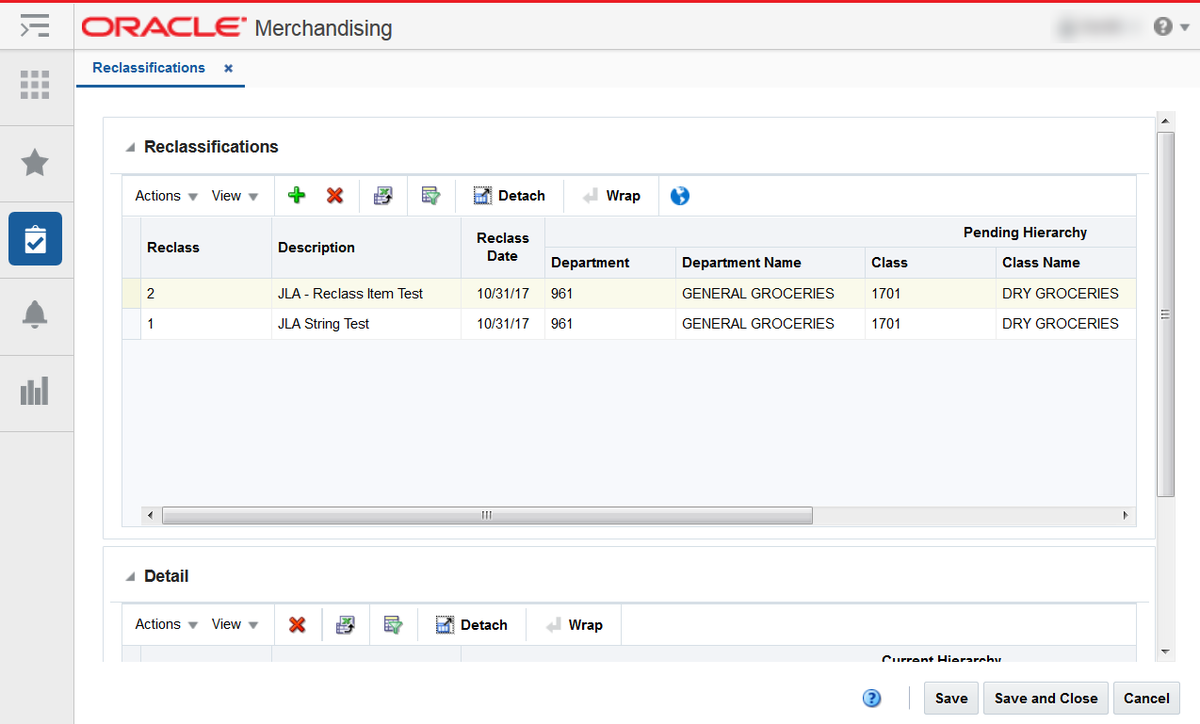This screenshot has width=1200, height=724.
Task: Close the Reclassifications tab
Action: (228, 69)
